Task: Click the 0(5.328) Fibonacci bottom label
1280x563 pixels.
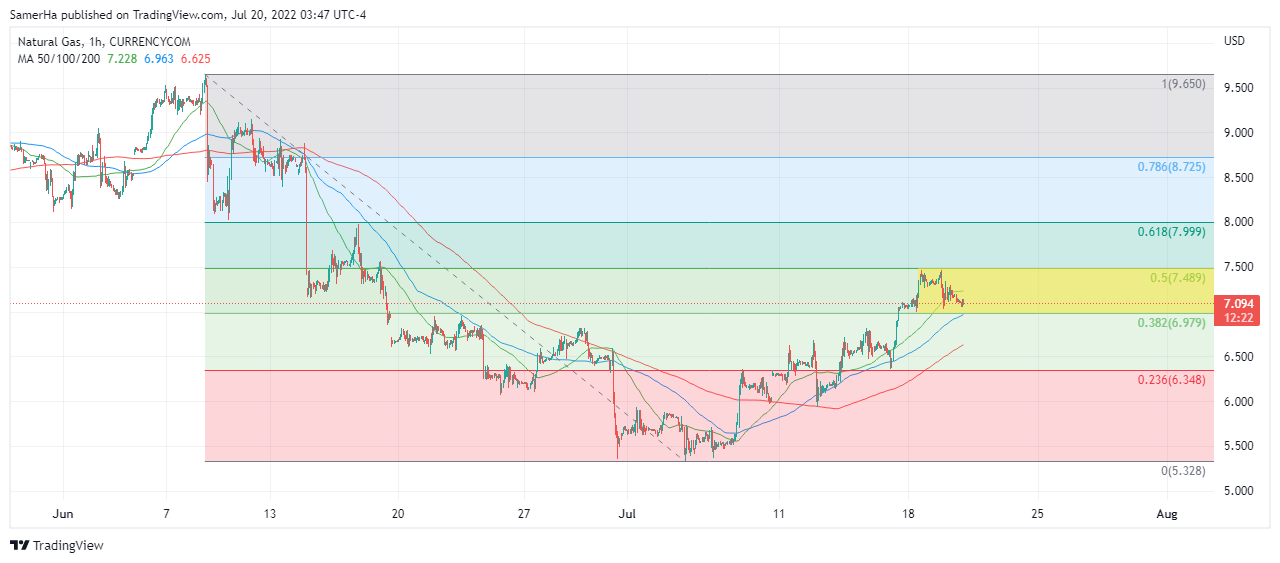Action: click(1183, 470)
